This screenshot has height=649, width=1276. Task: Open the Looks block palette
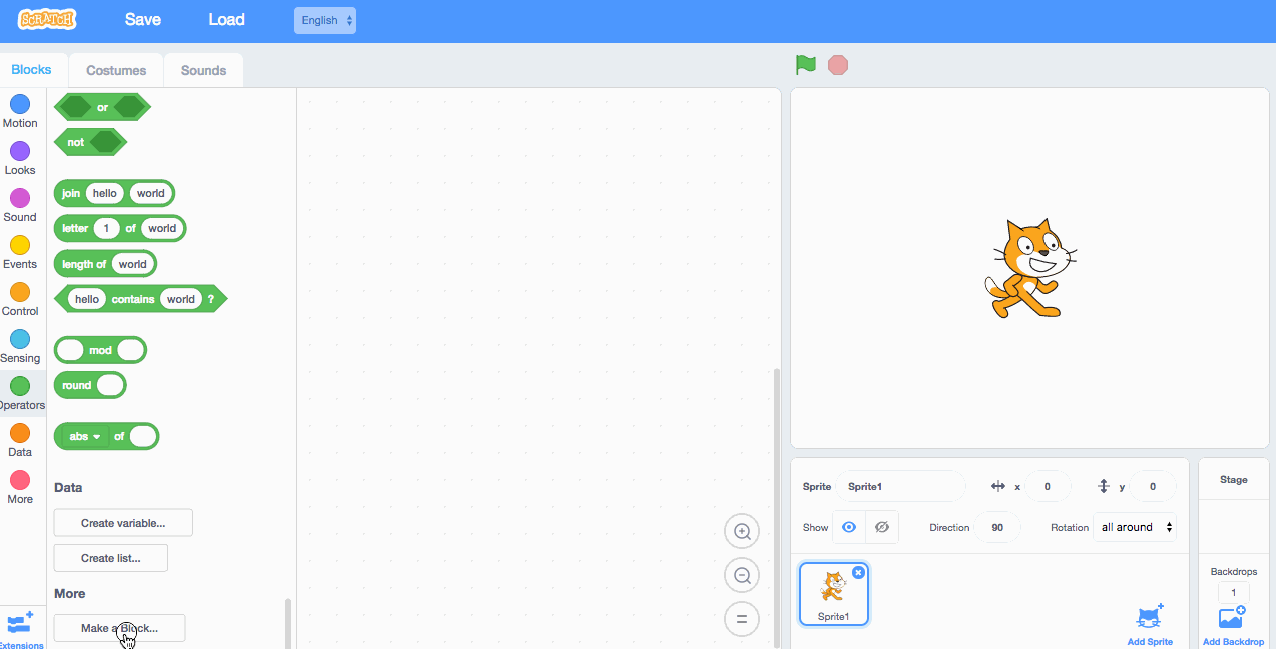point(20,156)
